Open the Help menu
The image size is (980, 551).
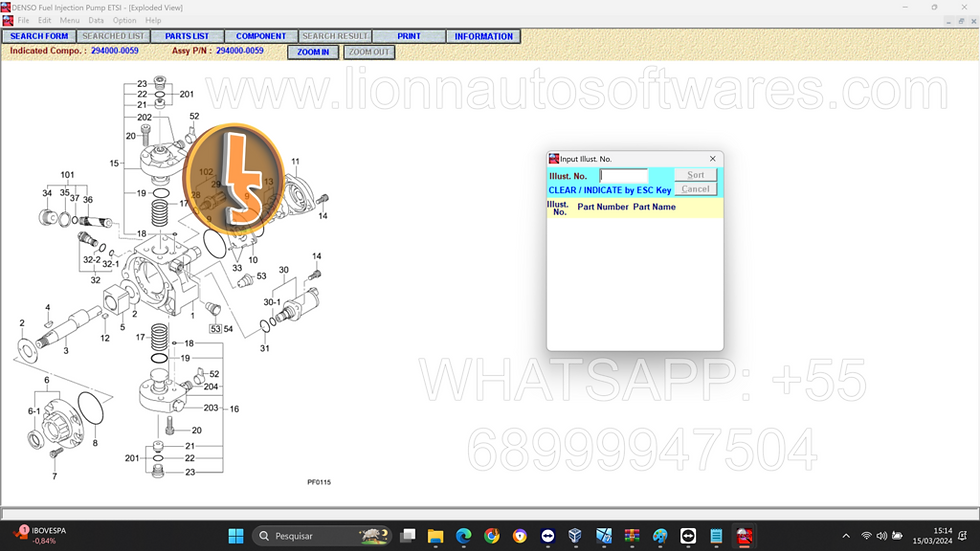pos(153,20)
